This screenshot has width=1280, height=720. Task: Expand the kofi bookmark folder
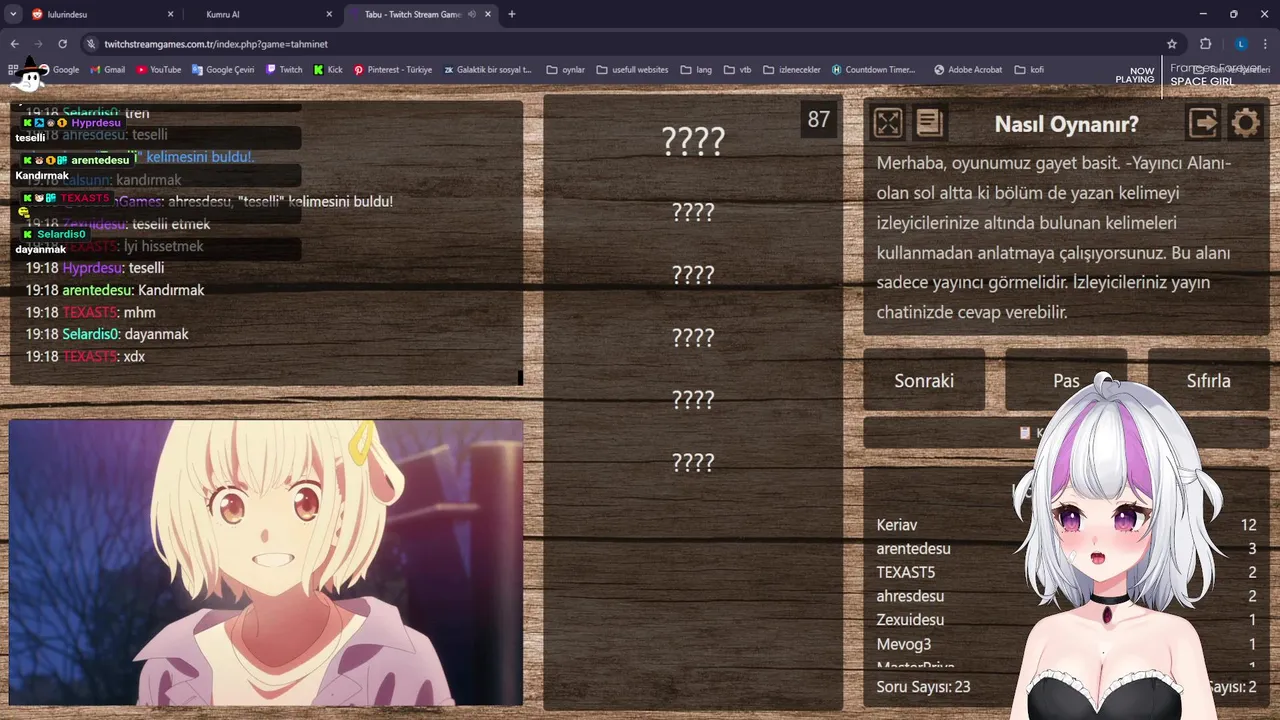tap(1029, 70)
